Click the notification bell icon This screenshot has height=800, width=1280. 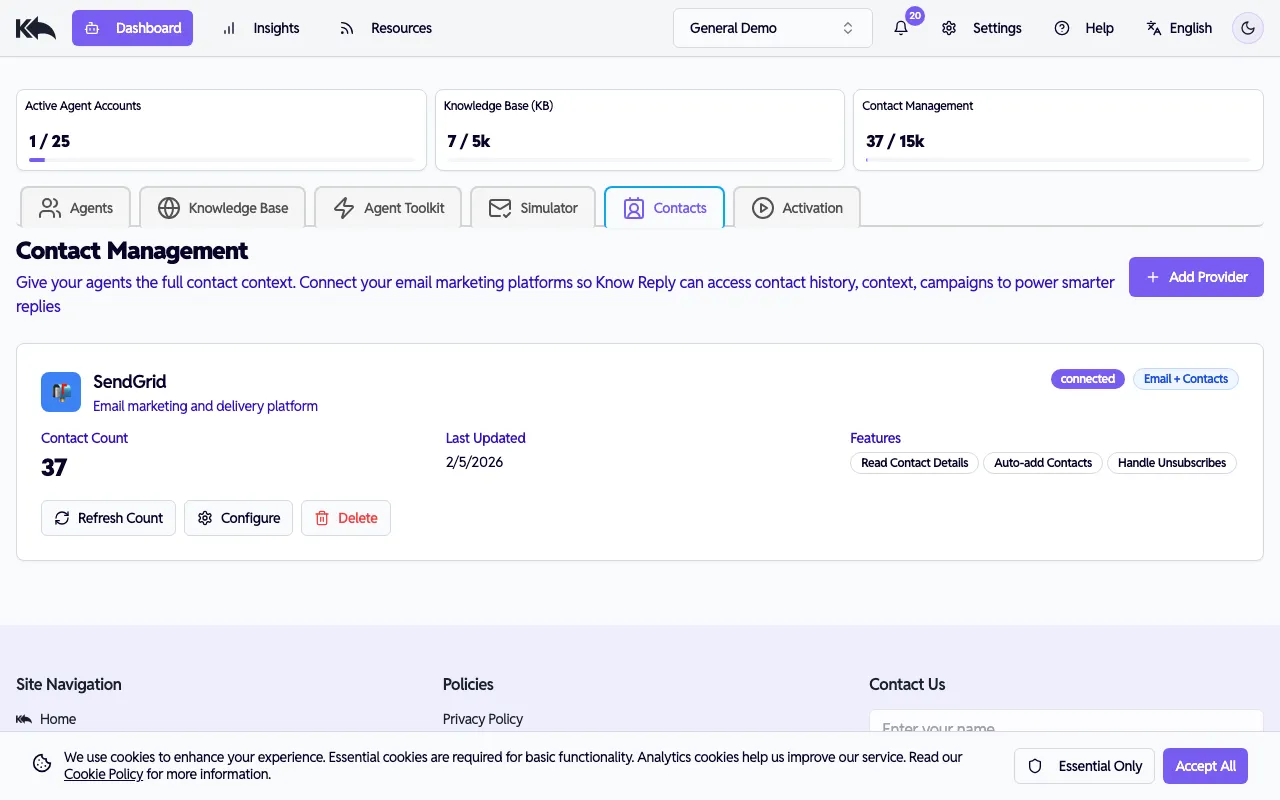901,28
